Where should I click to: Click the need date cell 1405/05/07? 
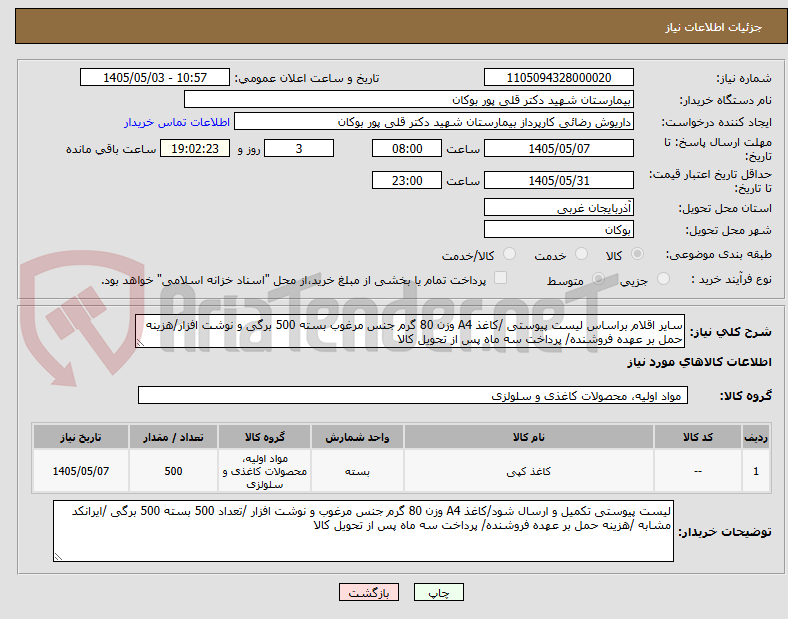[x=81, y=471]
